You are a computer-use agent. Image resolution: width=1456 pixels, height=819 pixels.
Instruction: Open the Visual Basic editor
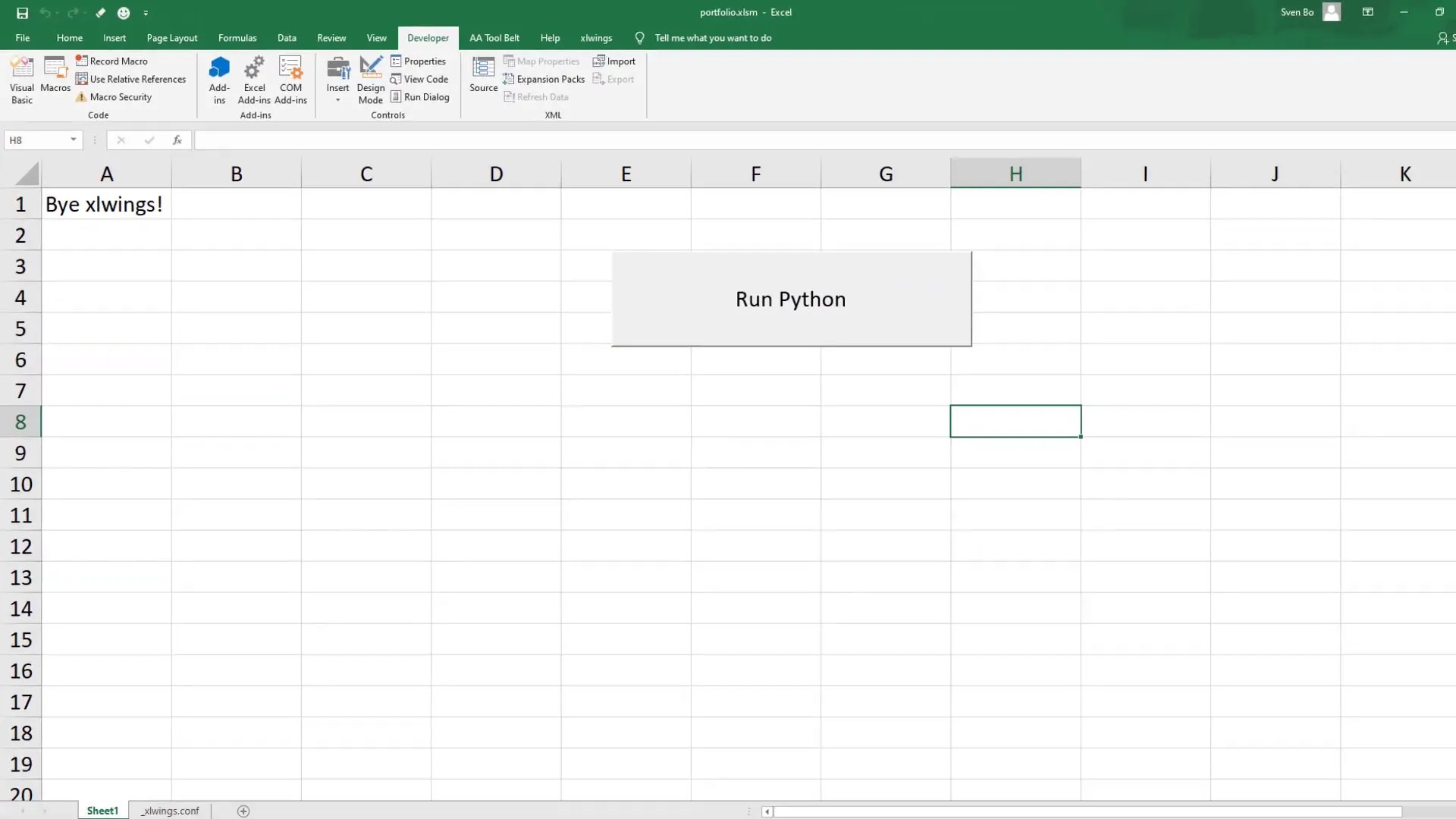click(21, 80)
